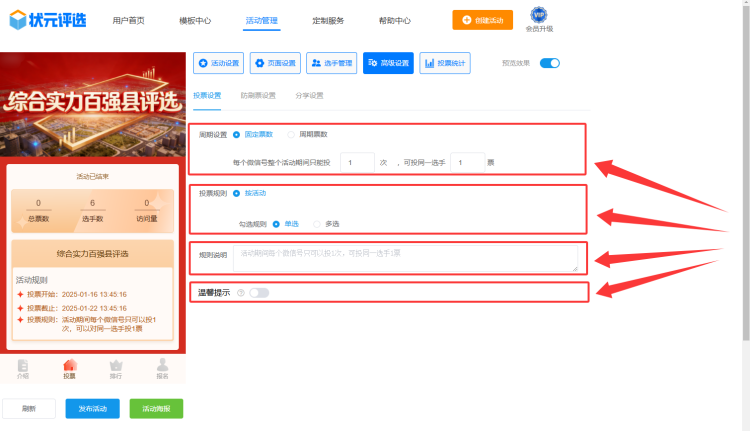750x431 pixels.
Task: Open the 模板中心 menu
Action: click(195, 21)
